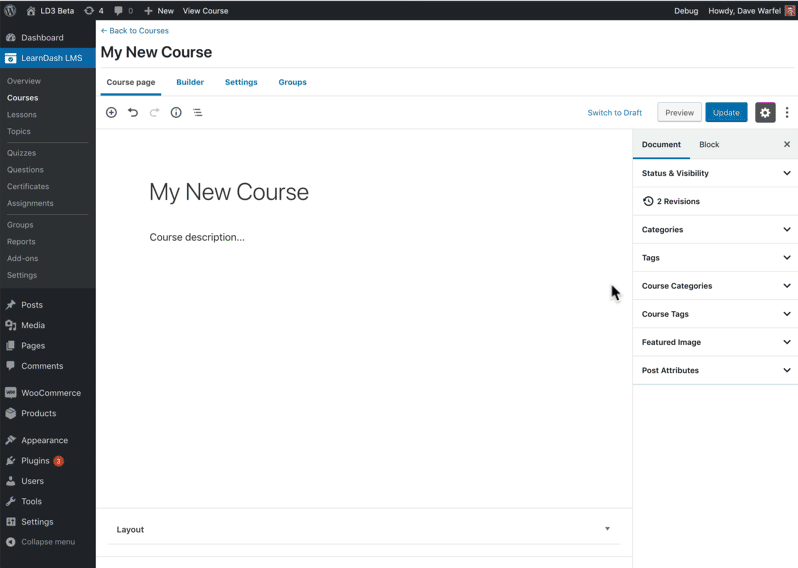This screenshot has width=798, height=568.
Task: Open the Appearance menu
Action: pyautogui.click(x=48, y=440)
